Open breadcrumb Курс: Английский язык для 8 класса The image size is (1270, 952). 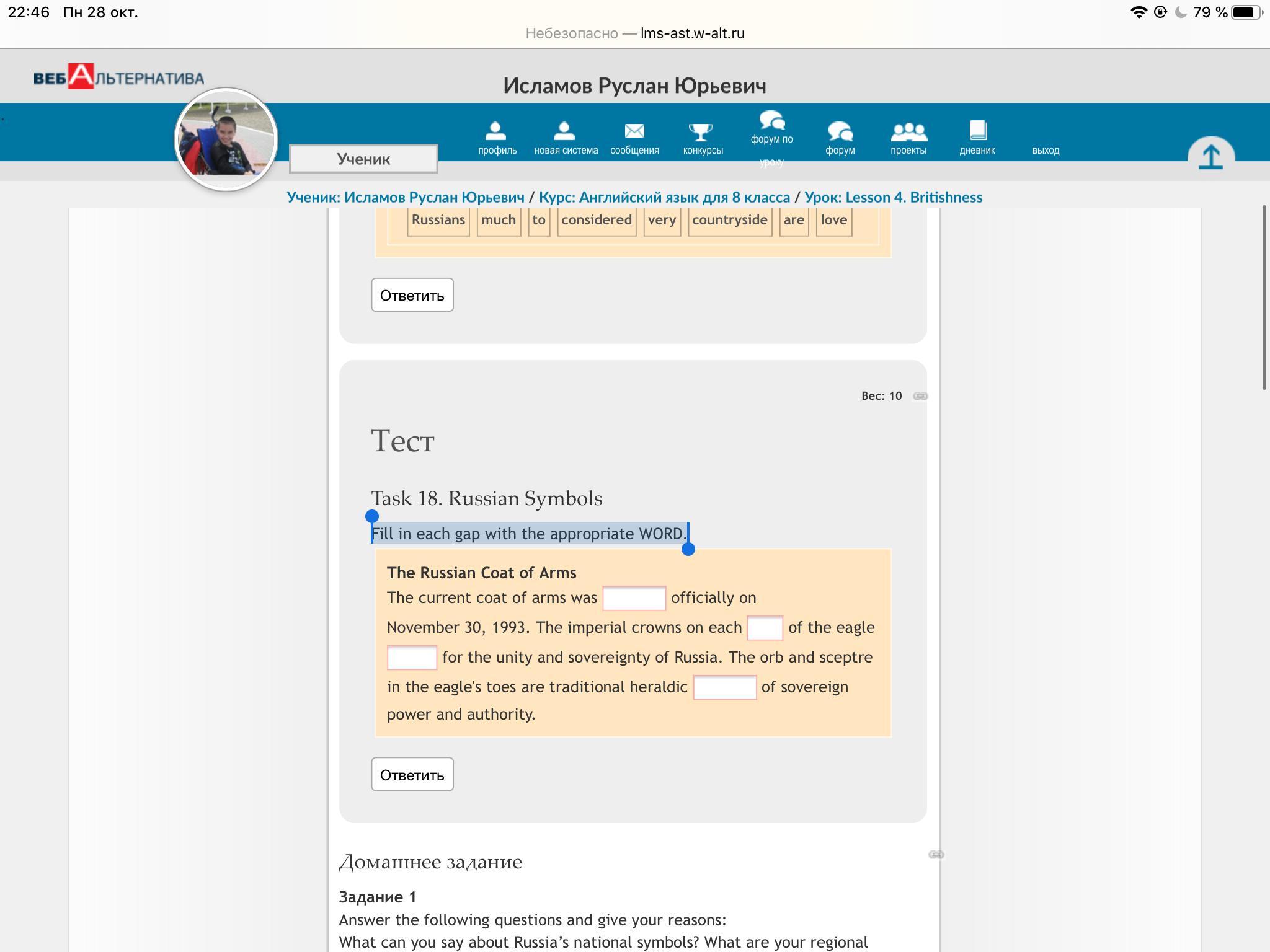tap(664, 197)
